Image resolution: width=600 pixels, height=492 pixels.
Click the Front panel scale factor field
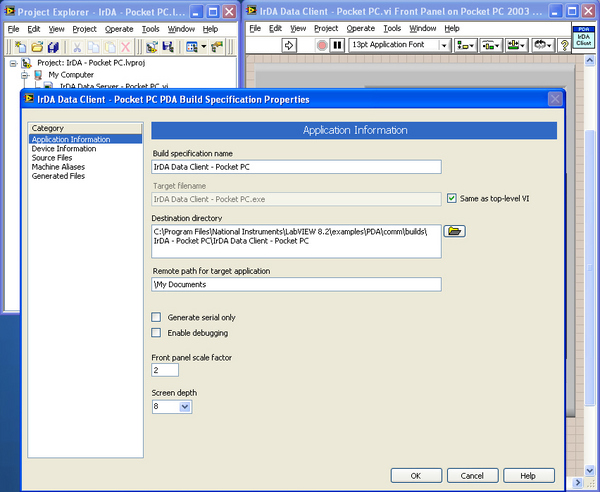pos(165,370)
